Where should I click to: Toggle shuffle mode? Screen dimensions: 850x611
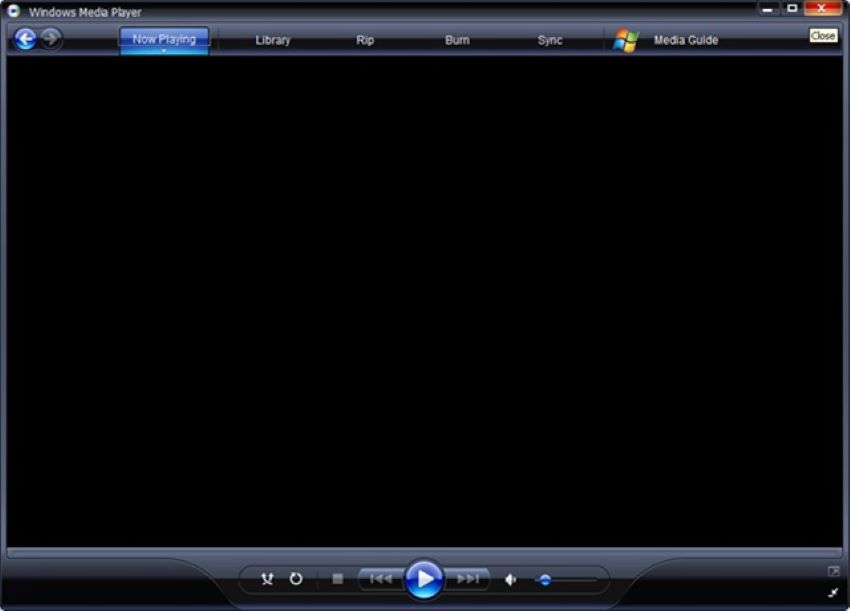click(x=267, y=579)
